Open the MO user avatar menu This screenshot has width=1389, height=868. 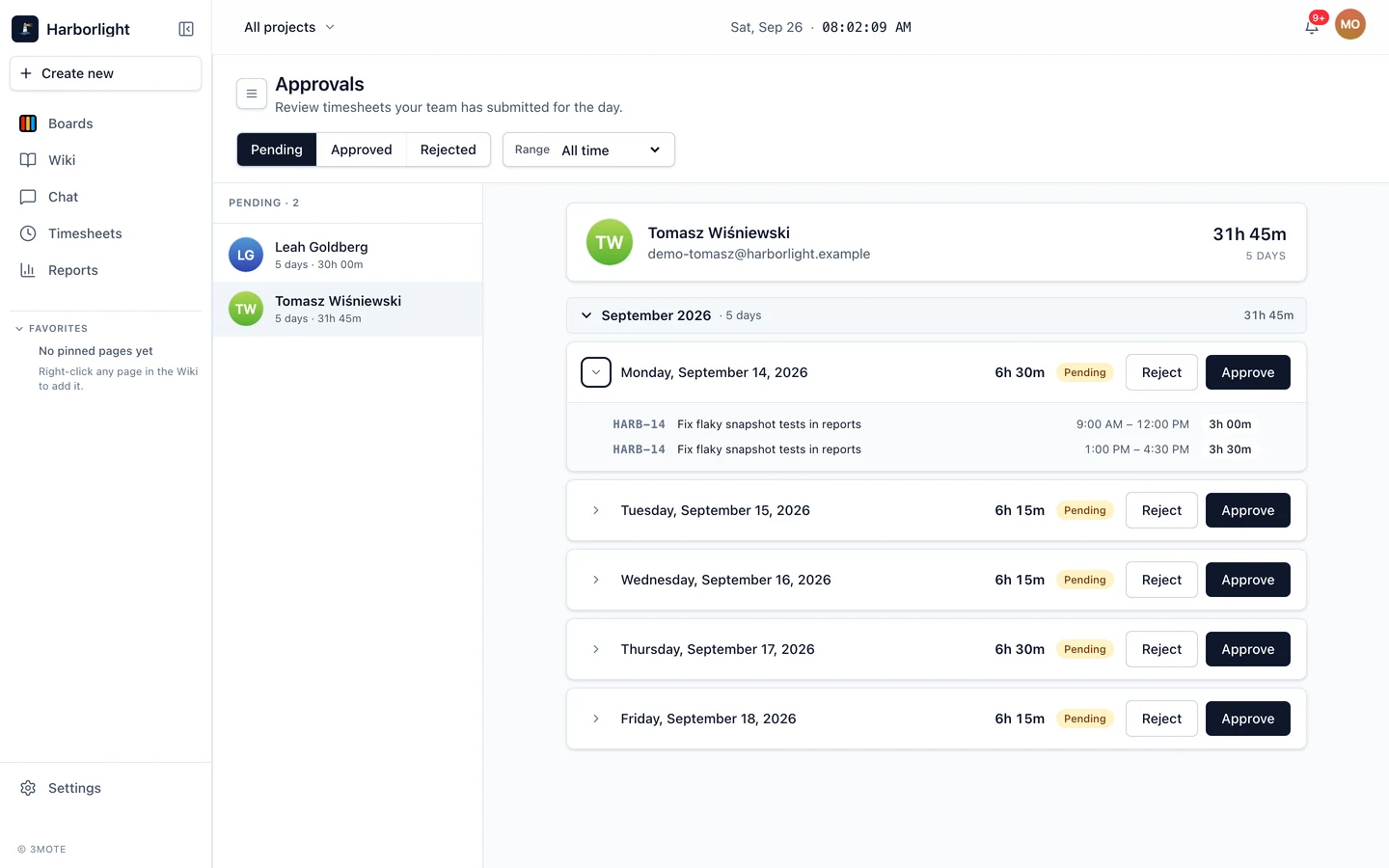1350,25
